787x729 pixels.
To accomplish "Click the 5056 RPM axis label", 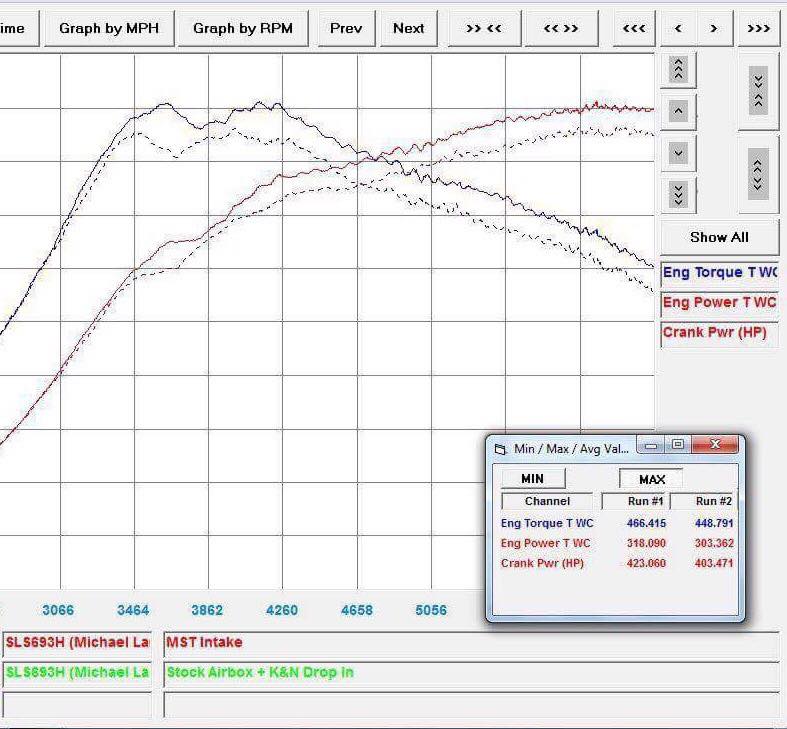I will click(431, 611).
